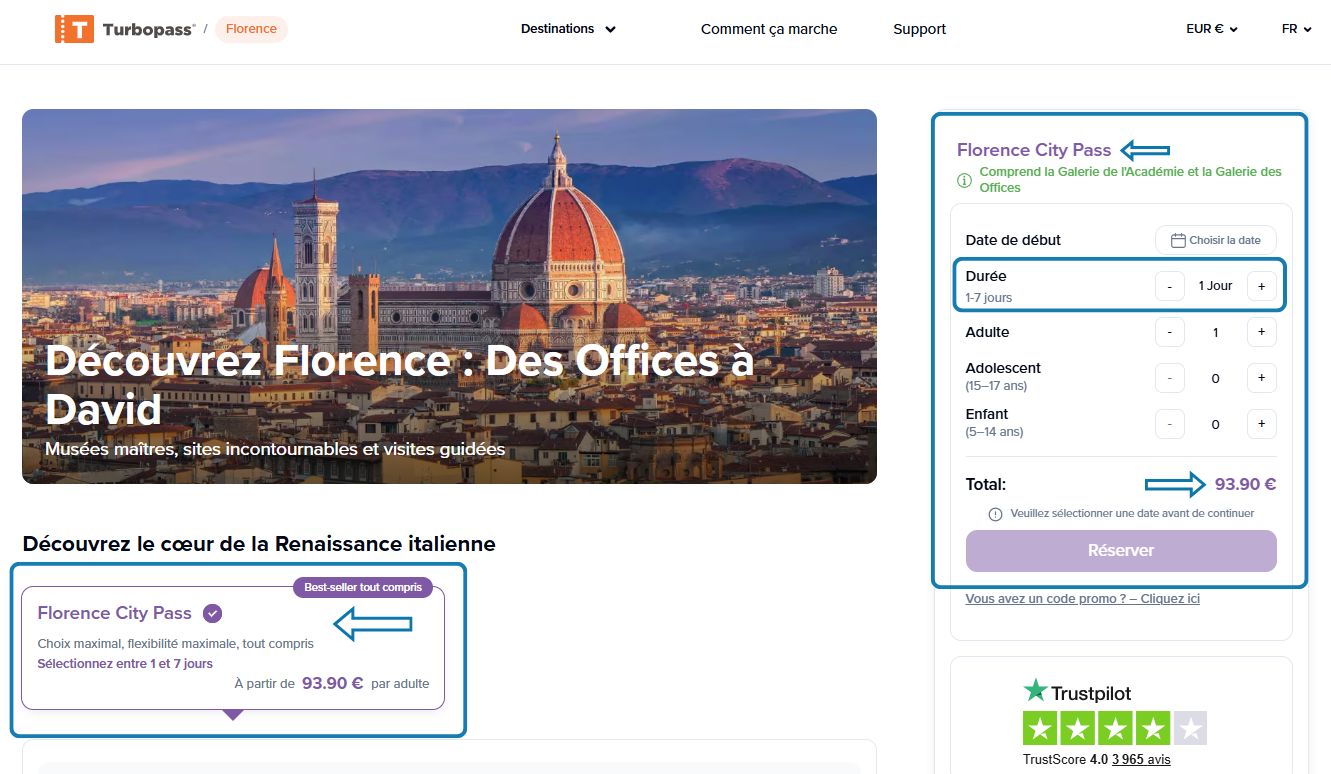
Task: Increase Durée with the plus button
Action: [1262, 286]
